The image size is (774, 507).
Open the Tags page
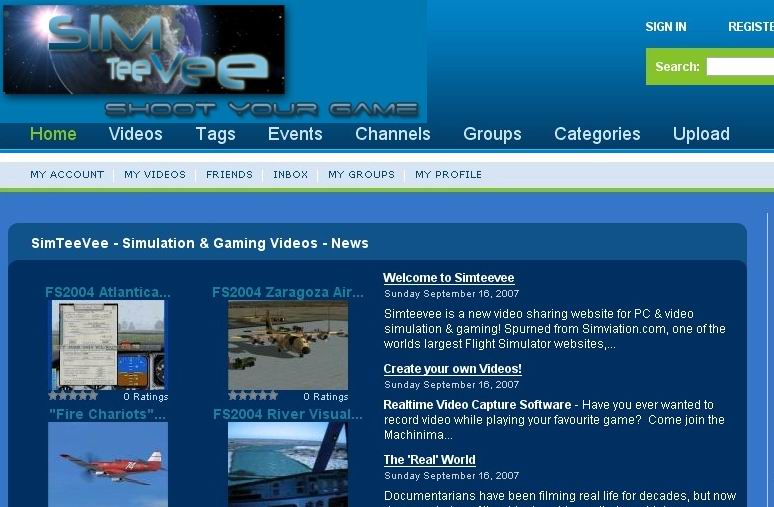pos(216,134)
